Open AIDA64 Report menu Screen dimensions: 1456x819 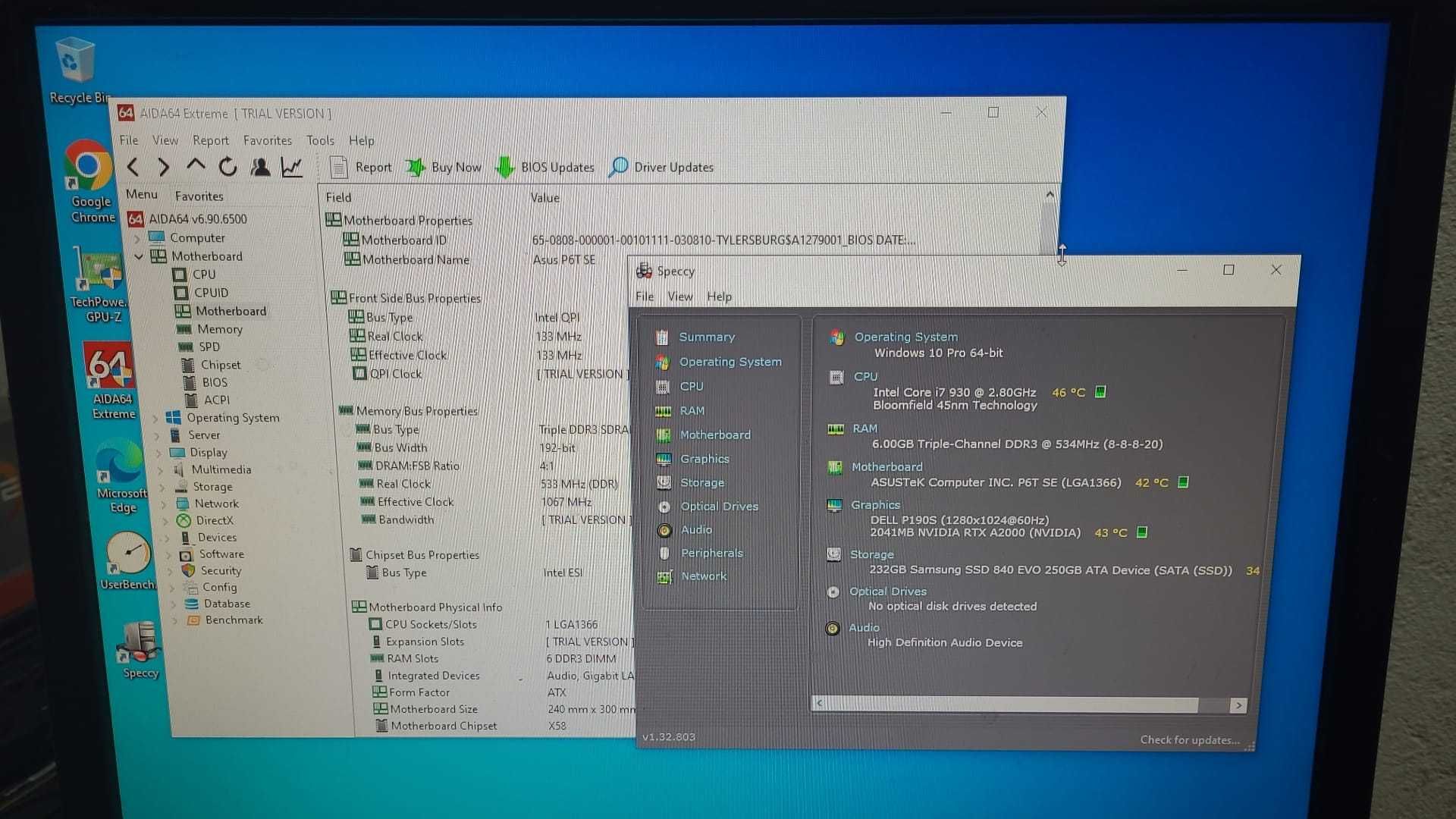point(211,140)
